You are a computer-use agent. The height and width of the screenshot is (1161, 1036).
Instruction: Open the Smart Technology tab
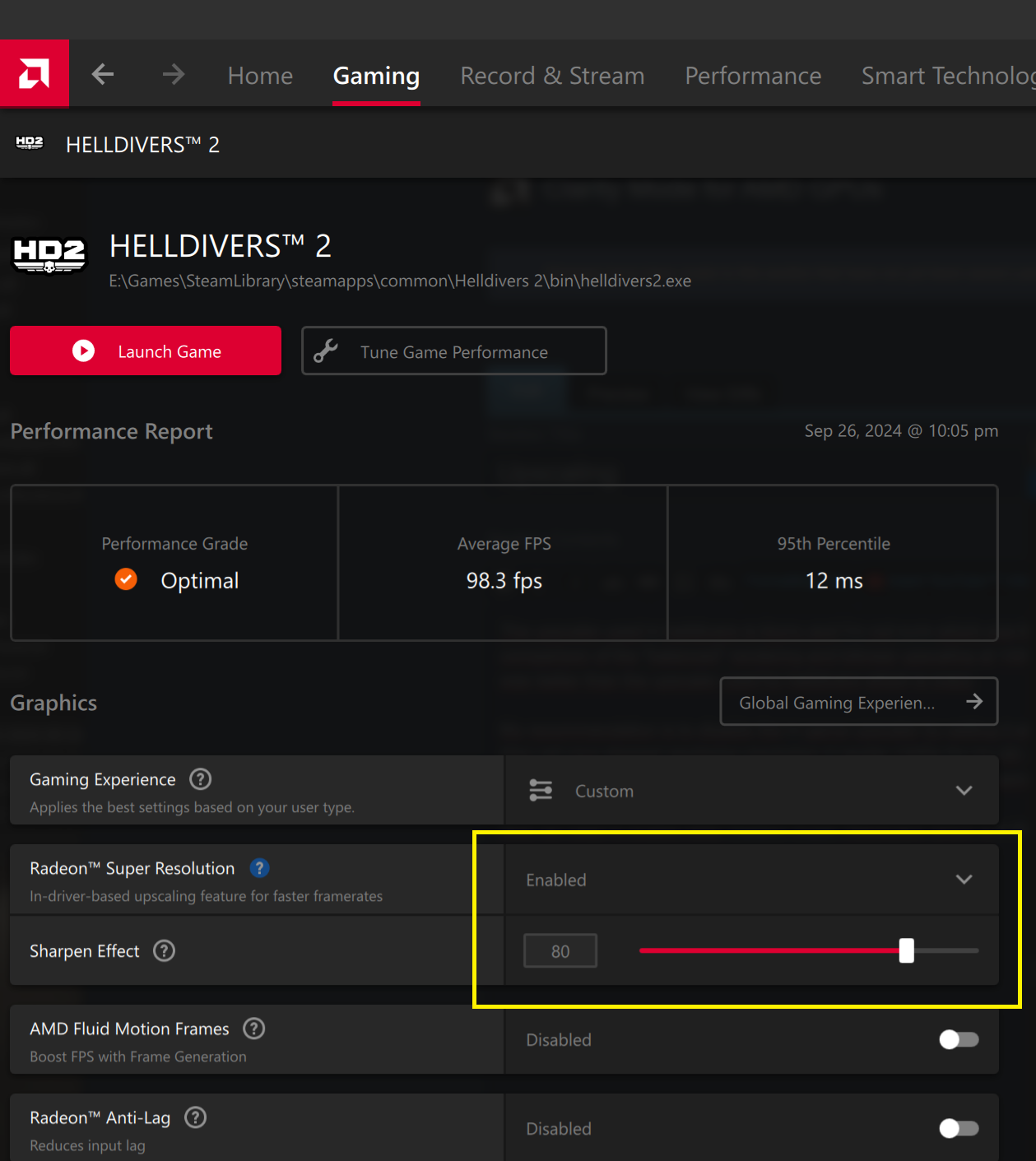[x=948, y=76]
